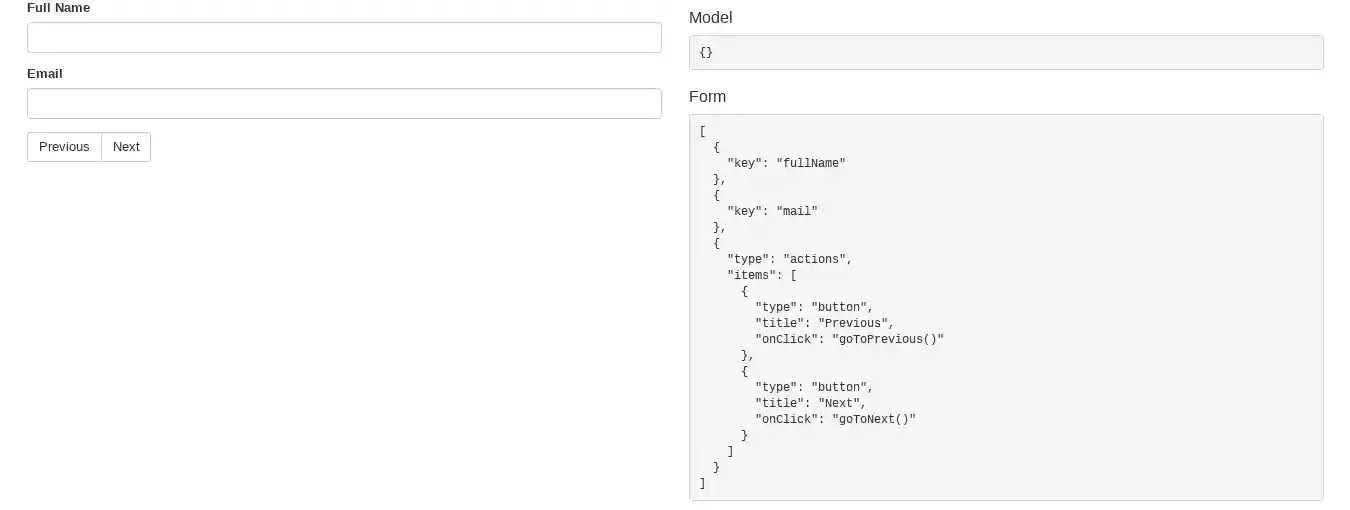Click the "type": "actions" line
Viewport: 1350px width, 510px height.
[789, 259]
